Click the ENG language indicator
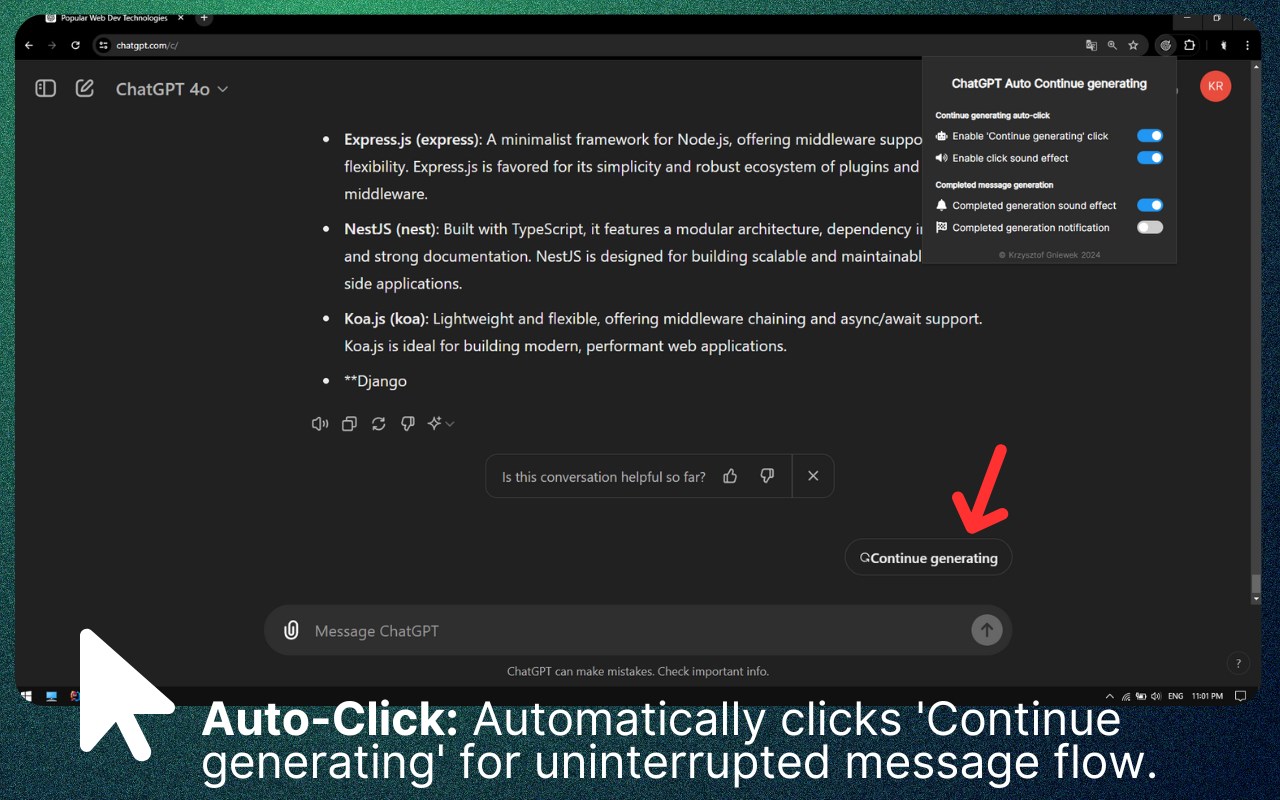The height and width of the screenshot is (800, 1280). coord(1176,696)
